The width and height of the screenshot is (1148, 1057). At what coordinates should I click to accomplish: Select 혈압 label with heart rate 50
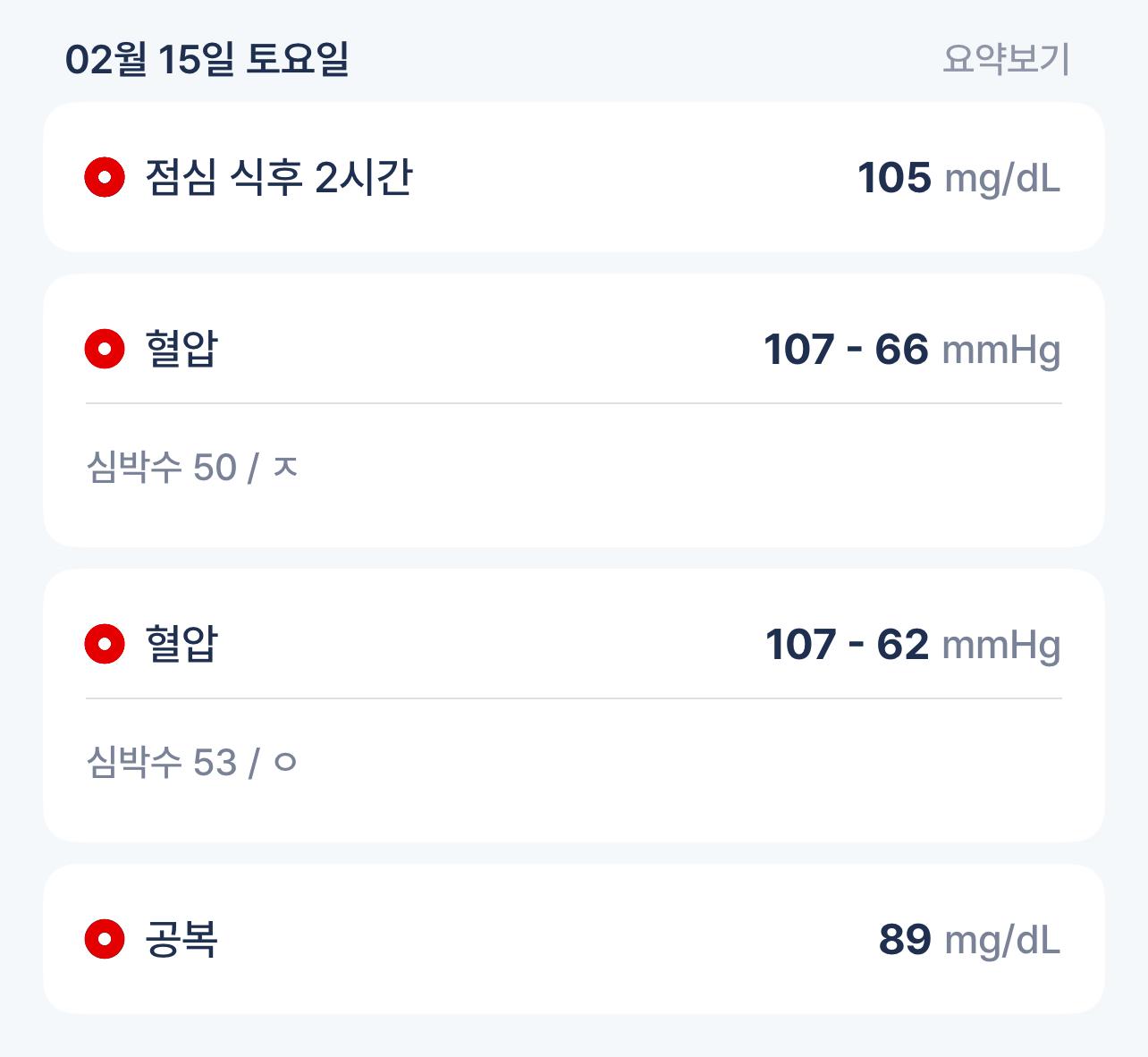coord(181,348)
